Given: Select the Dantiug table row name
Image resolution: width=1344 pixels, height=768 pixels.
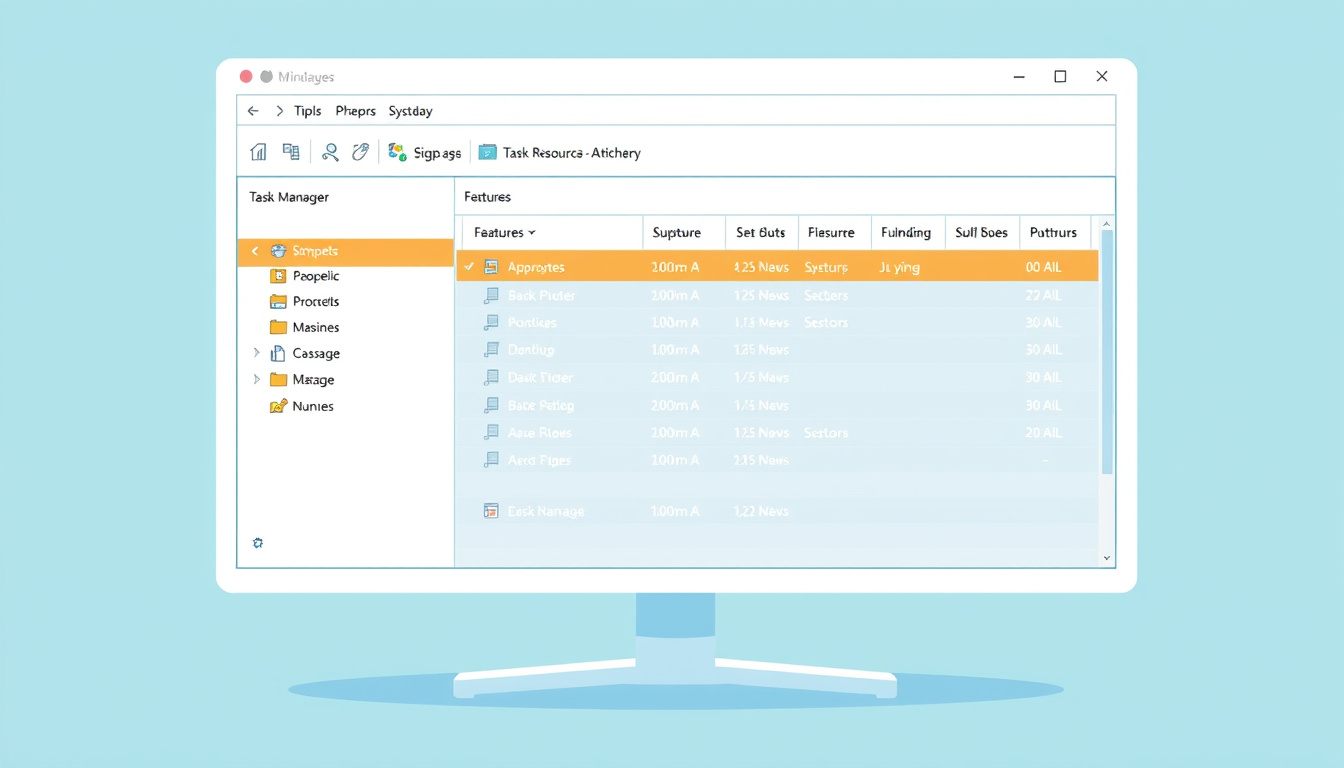Looking at the screenshot, I should click(530, 350).
